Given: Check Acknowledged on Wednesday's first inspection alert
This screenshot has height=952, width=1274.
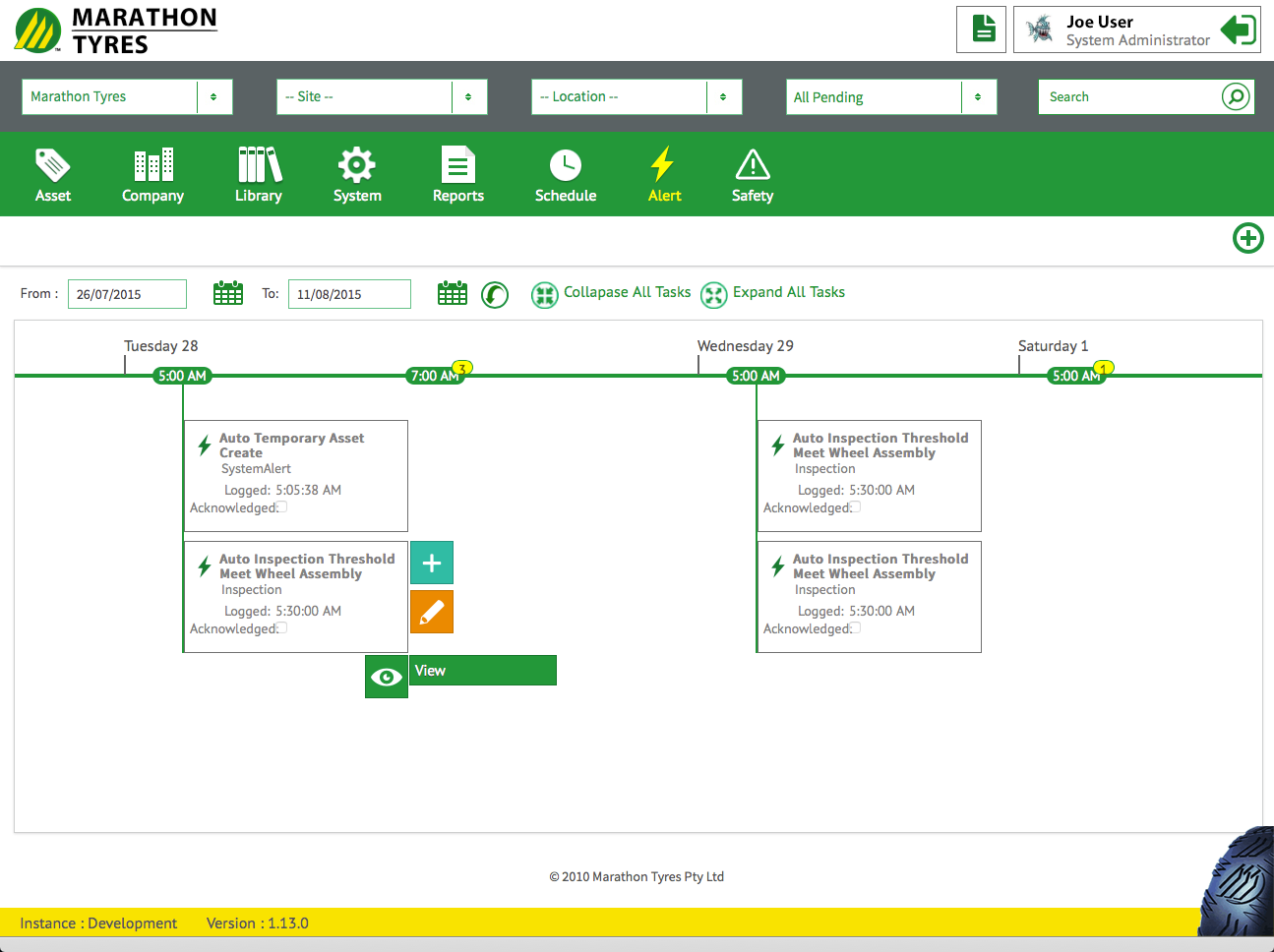Looking at the screenshot, I should (x=855, y=507).
